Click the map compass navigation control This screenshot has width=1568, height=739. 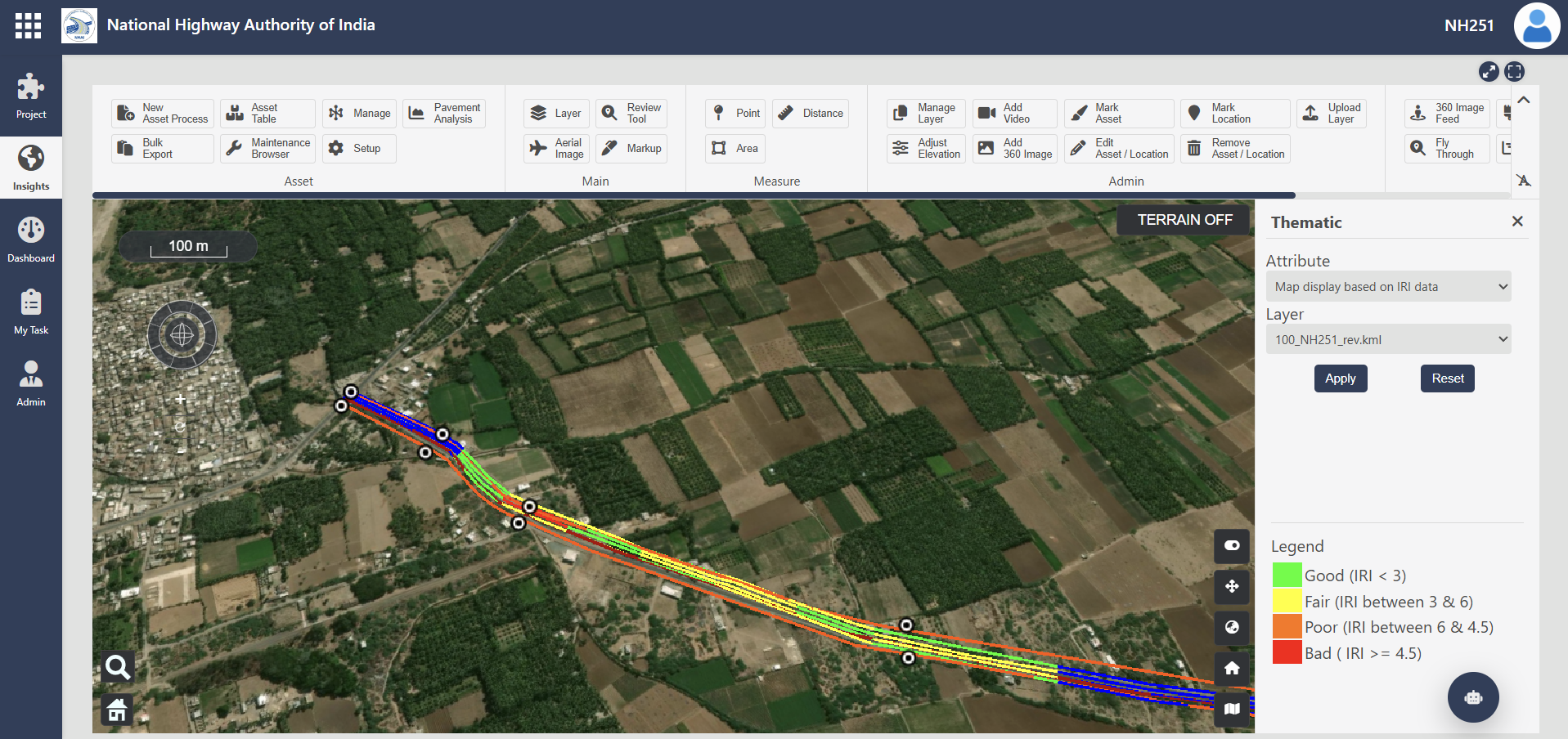182,334
